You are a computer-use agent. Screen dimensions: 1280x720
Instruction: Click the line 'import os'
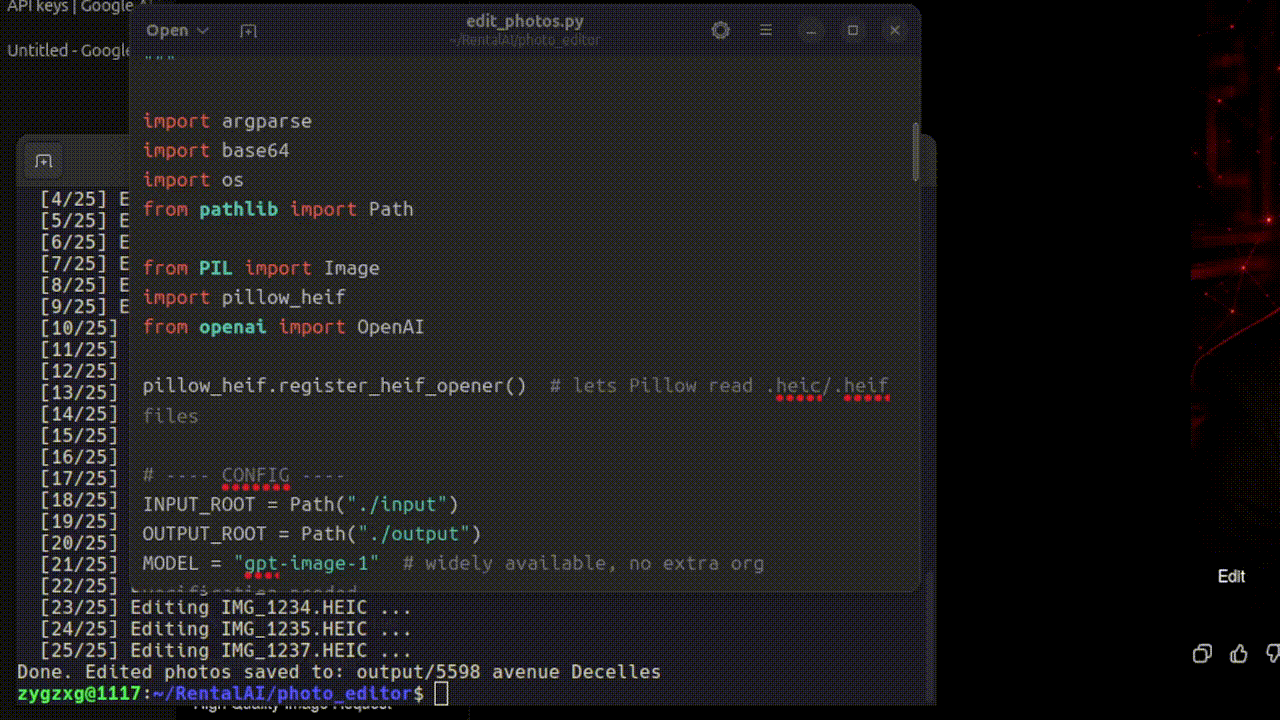(193, 180)
